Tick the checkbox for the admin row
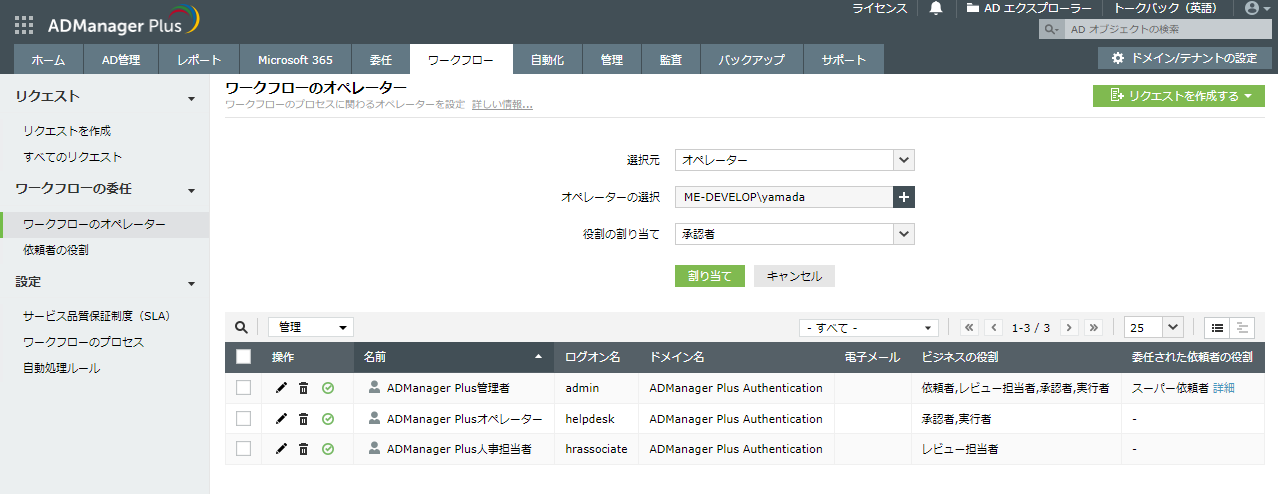1278x494 pixels. pos(243,388)
